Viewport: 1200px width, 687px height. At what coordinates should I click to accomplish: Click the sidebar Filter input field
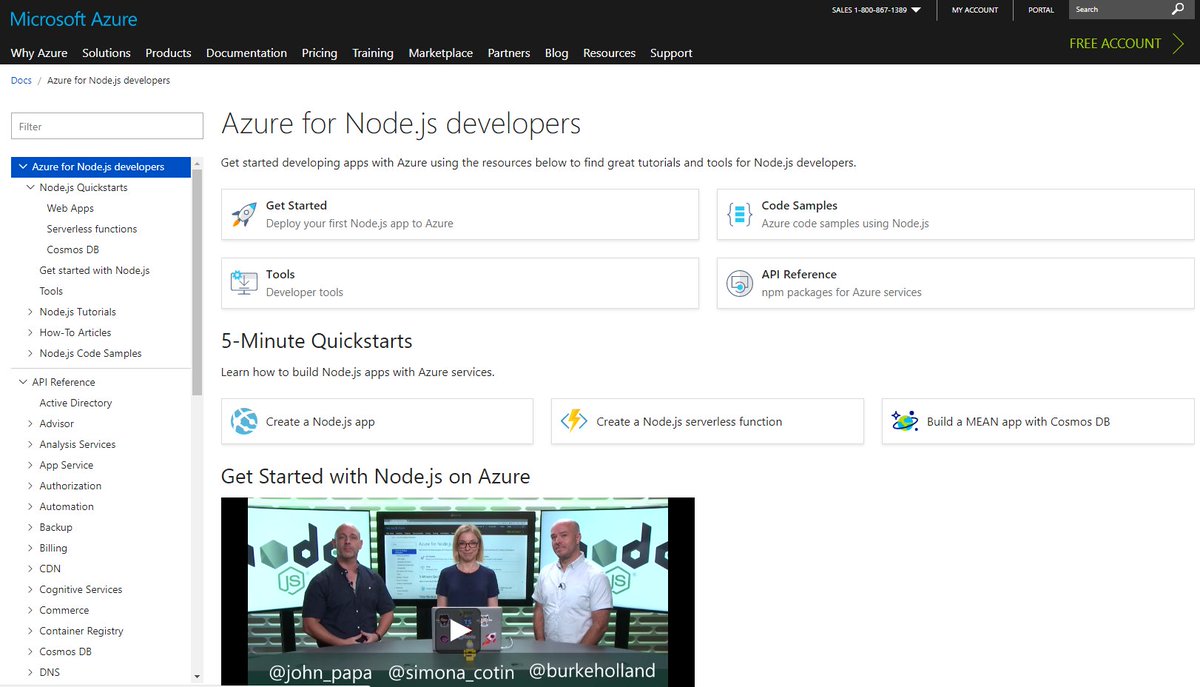(107, 126)
